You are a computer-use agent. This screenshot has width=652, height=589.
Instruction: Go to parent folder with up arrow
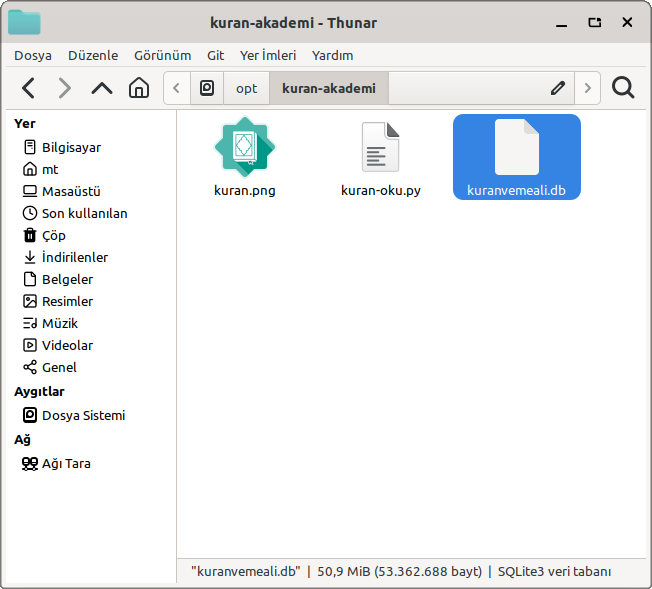102,88
